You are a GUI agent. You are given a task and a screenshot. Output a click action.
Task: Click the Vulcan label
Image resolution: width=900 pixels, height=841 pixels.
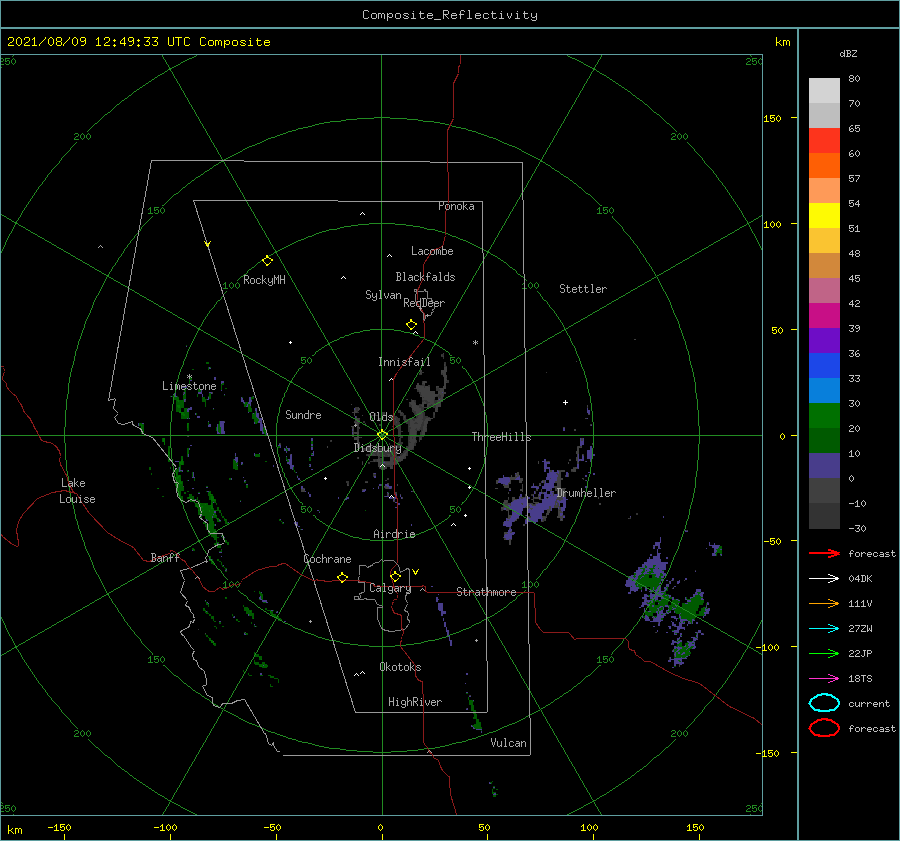508,743
